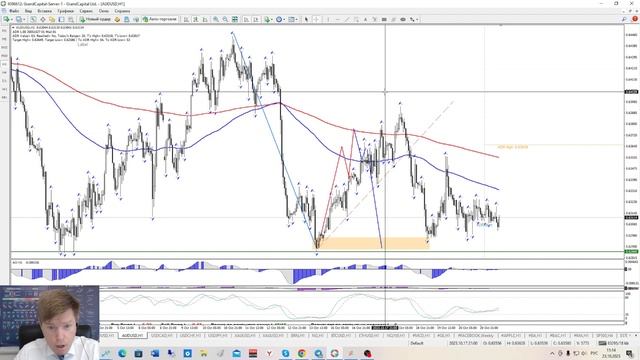Enable standard arrow cursor mode

click(306, 19)
